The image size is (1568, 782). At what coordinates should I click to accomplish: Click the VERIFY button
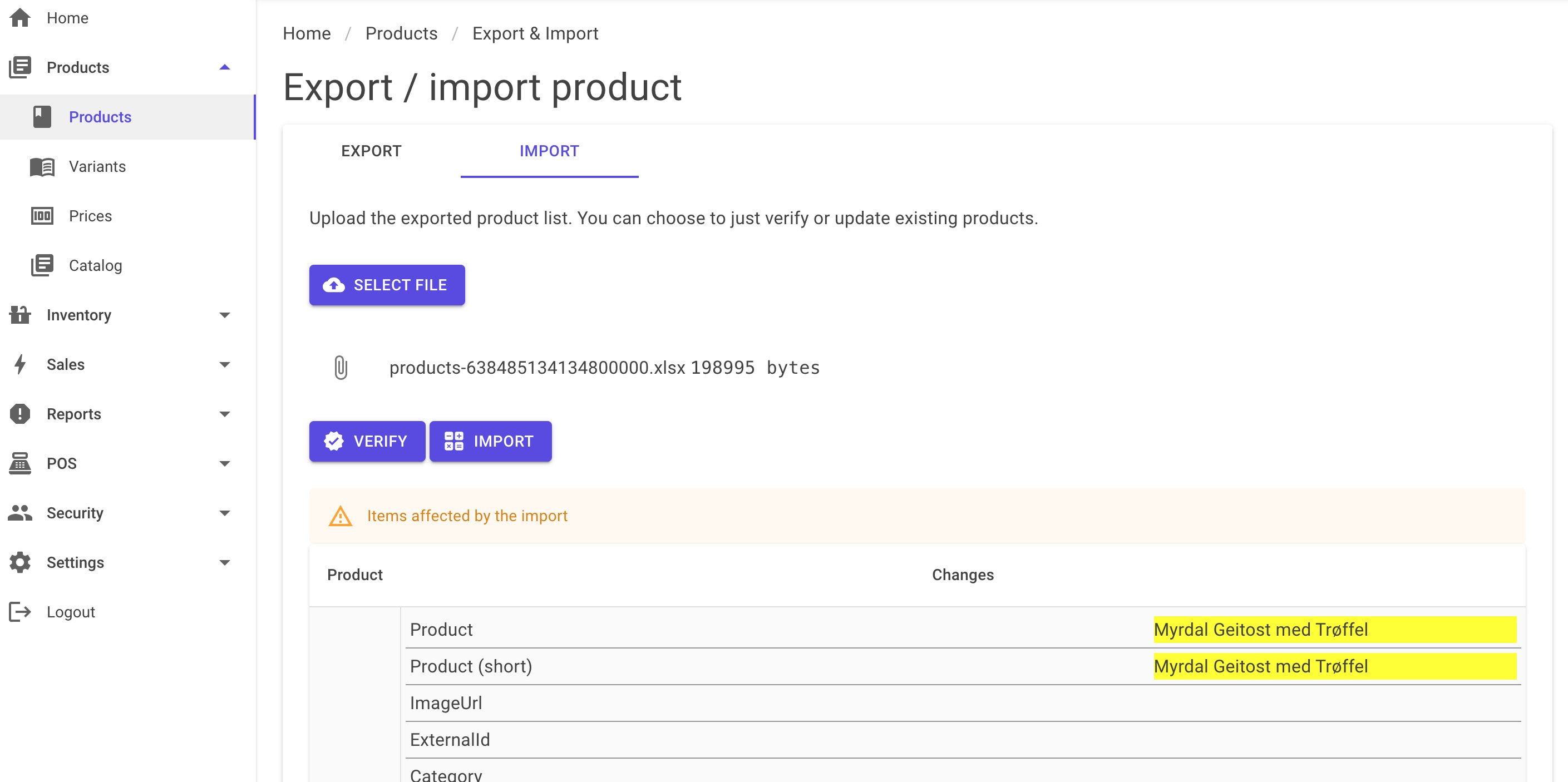(x=367, y=441)
